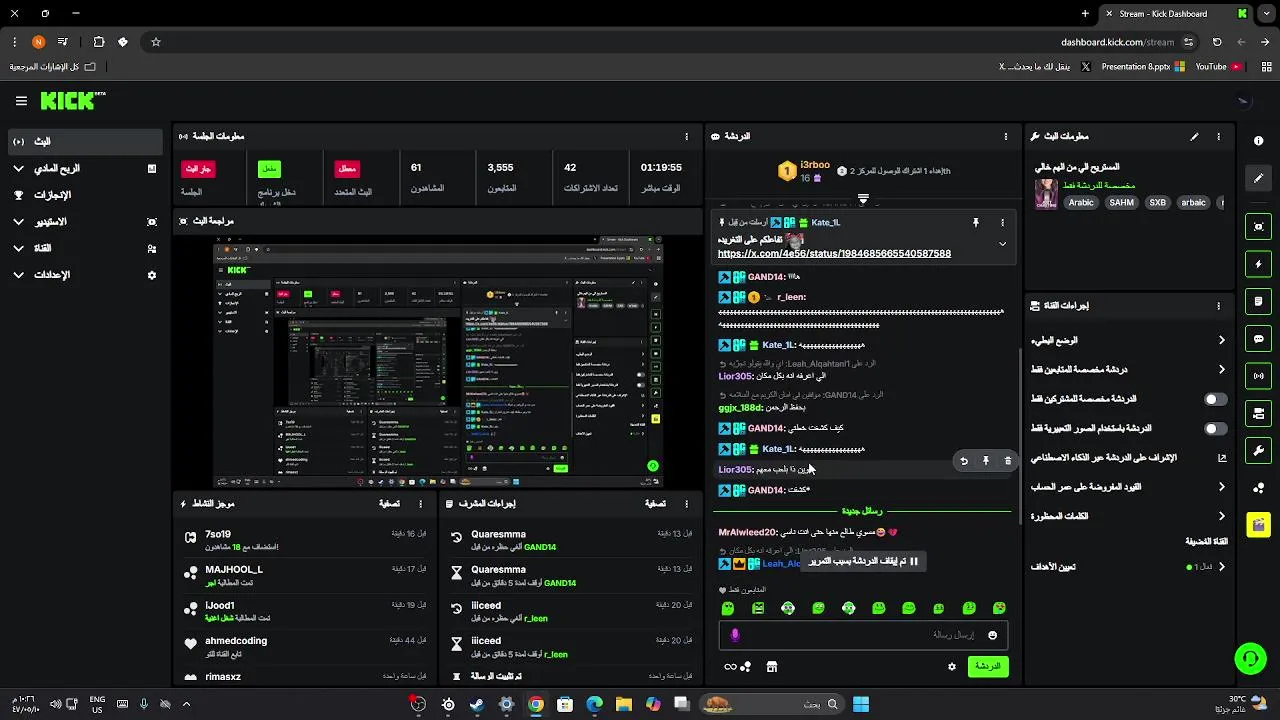Open channel actions panel three-dot menu

click(1218, 306)
